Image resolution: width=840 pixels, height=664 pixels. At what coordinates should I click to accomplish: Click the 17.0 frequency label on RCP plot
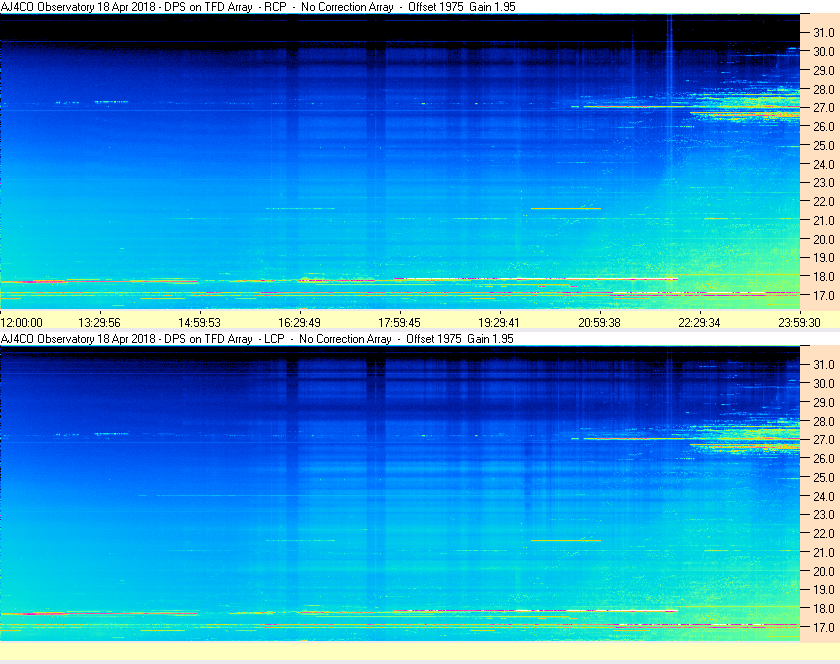point(824,295)
